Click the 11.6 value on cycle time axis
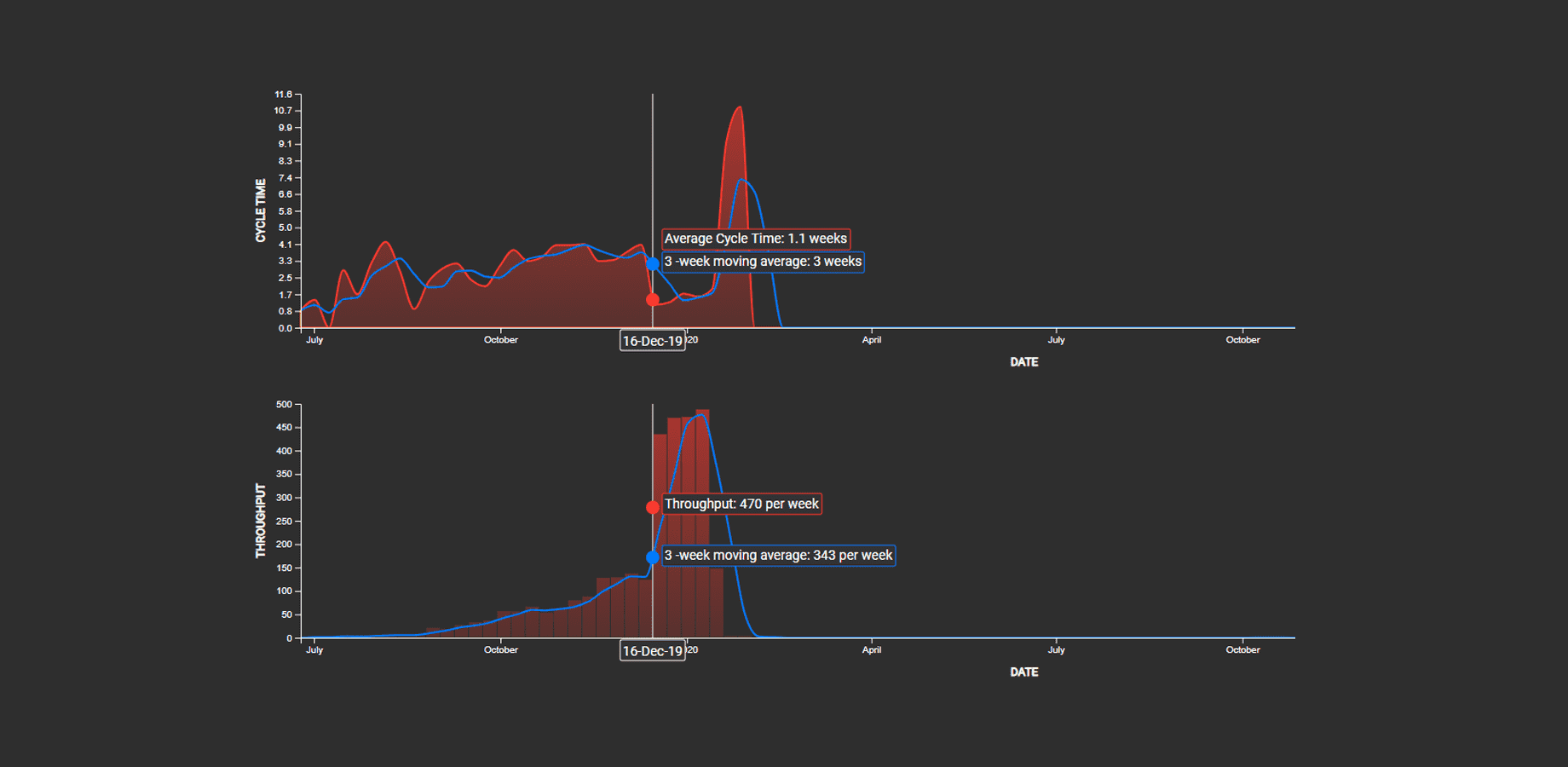The width and height of the screenshot is (1568, 767). pos(283,95)
